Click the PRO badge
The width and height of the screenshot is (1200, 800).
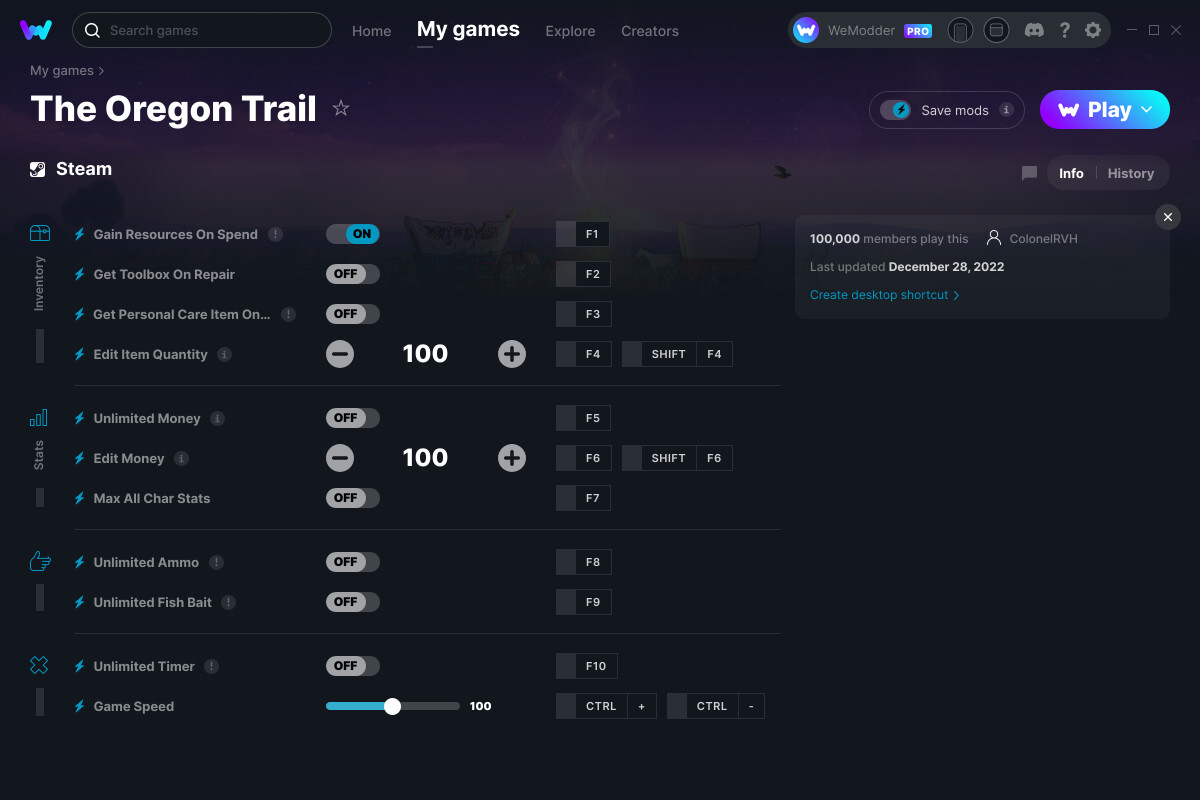coord(918,31)
